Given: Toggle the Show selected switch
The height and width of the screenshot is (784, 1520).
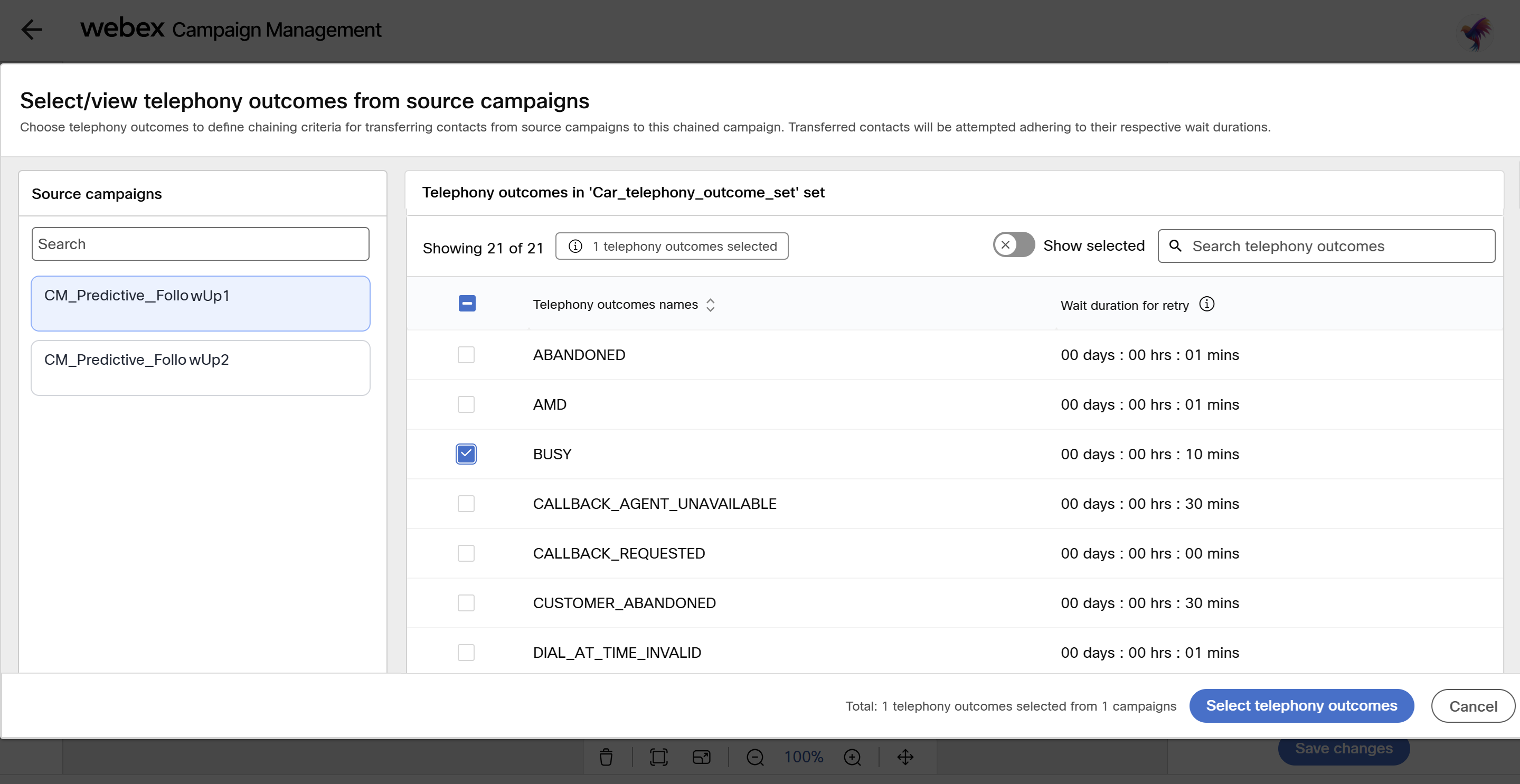Looking at the screenshot, I should pyautogui.click(x=1013, y=245).
